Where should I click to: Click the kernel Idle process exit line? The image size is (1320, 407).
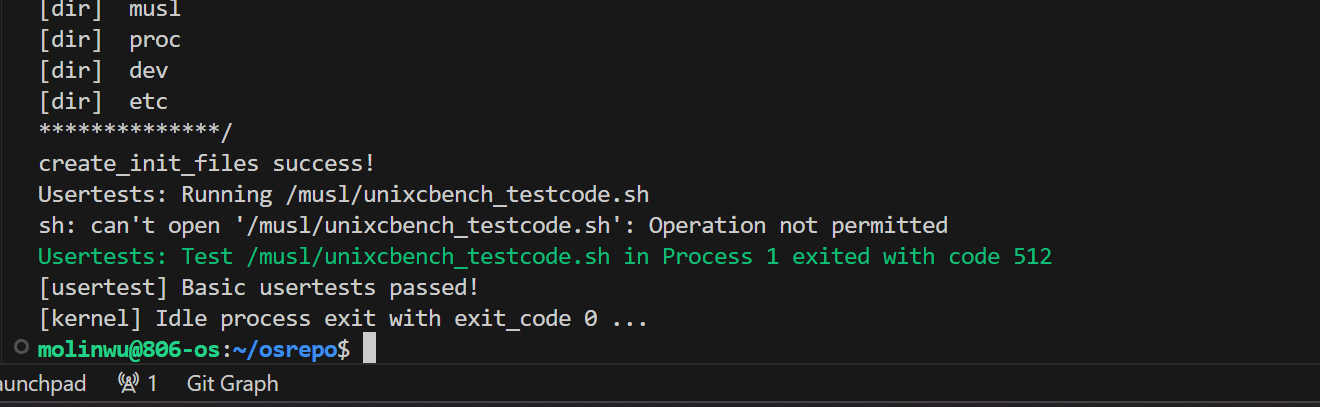[x=343, y=319]
